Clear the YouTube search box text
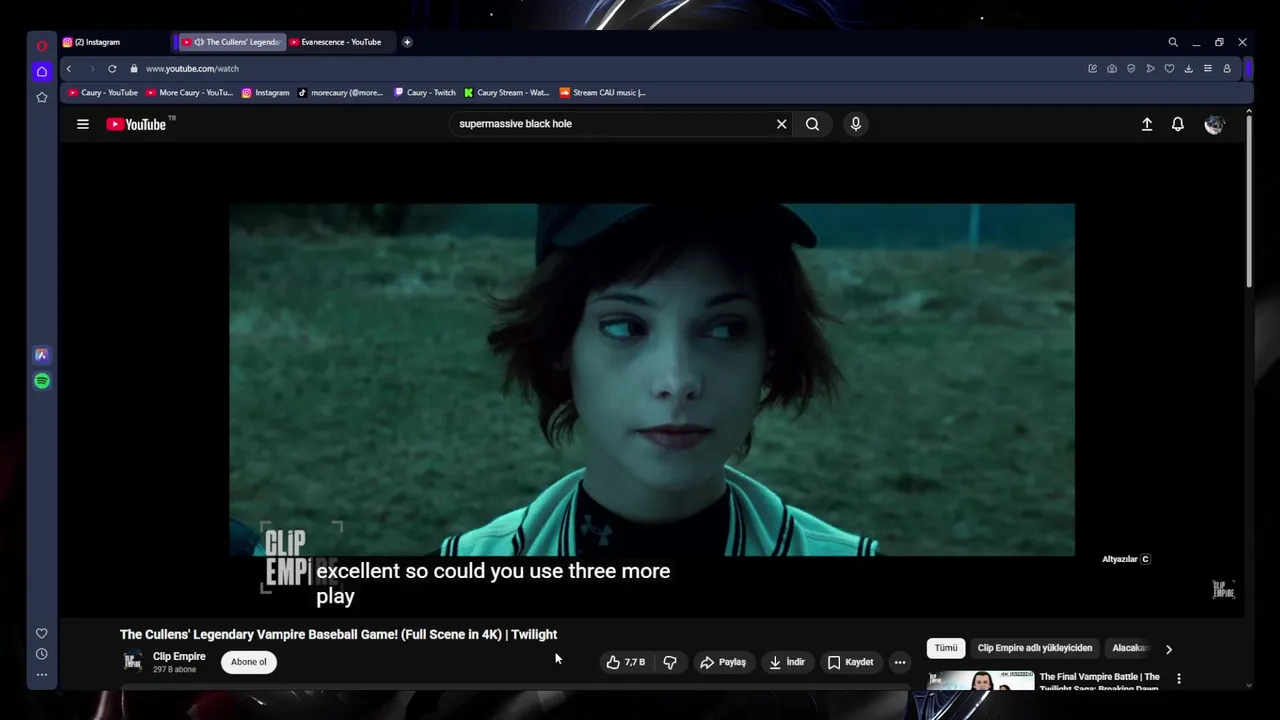Screen dimensions: 1280x720 coord(782,124)
